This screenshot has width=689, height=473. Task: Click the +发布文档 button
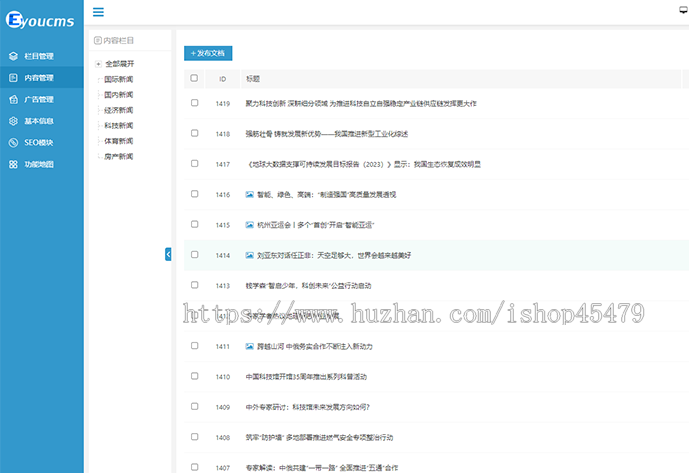(208, 53)
